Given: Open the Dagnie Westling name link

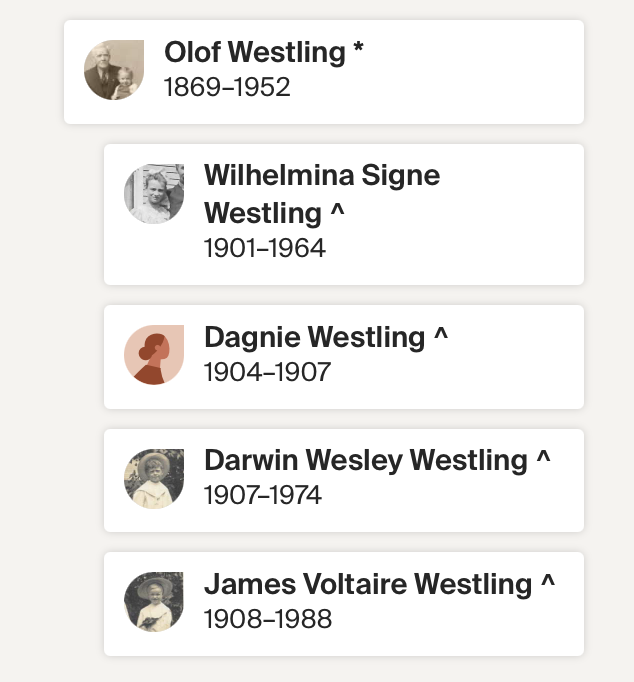Looking at the screenshot, I should pyautogui.click(x=314, y=338).
